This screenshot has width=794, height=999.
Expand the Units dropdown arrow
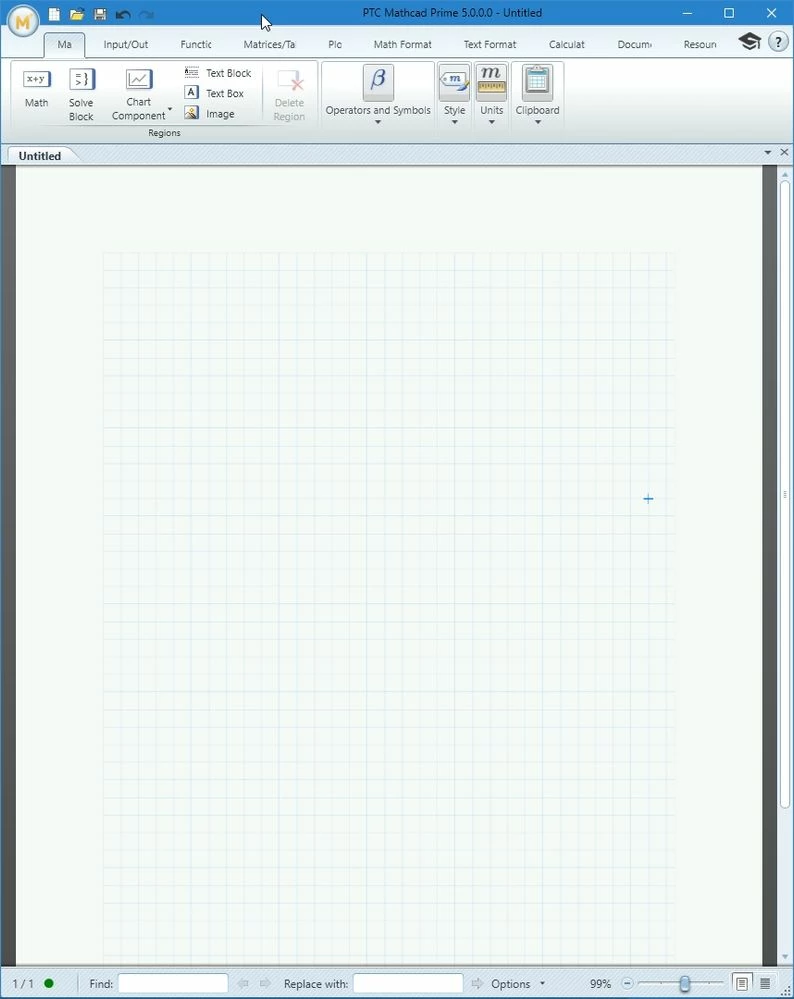[491, 122]
